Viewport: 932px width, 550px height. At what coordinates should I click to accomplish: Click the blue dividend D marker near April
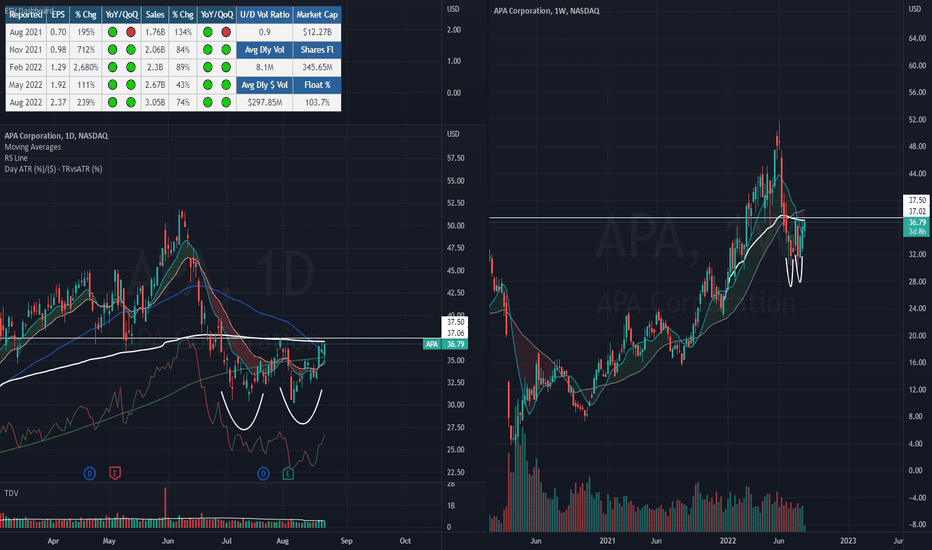point(90,473)
